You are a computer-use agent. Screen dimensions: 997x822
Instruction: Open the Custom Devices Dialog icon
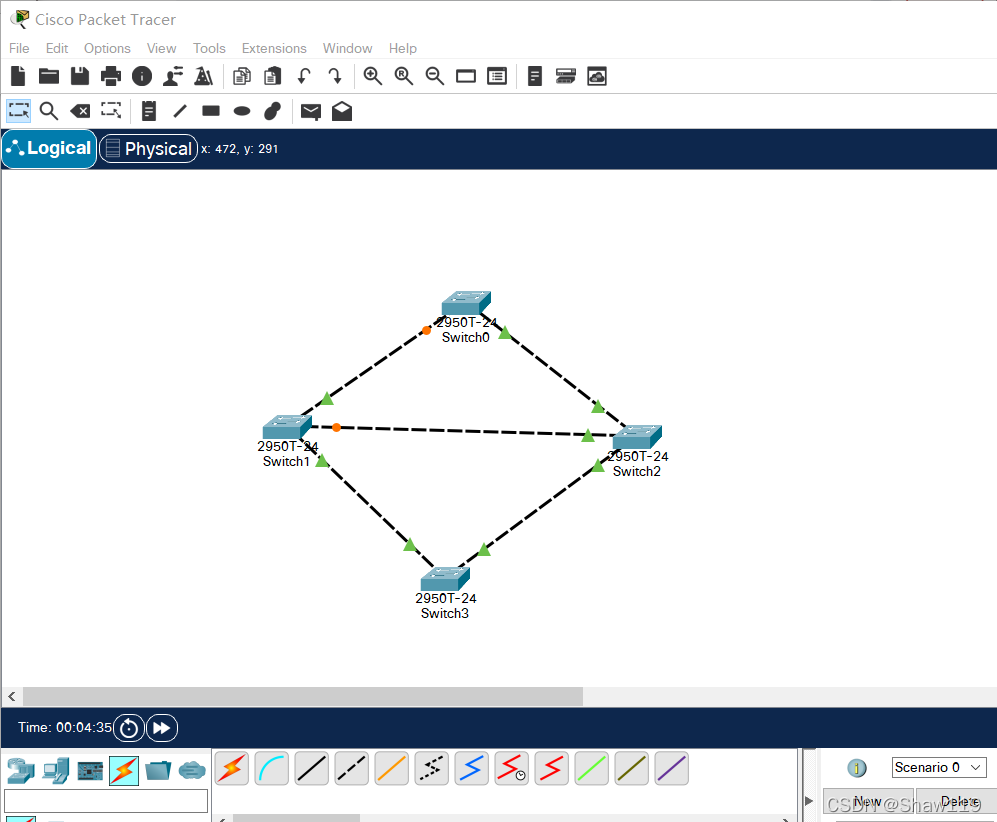pyautogui.click(x=497, y=76)
